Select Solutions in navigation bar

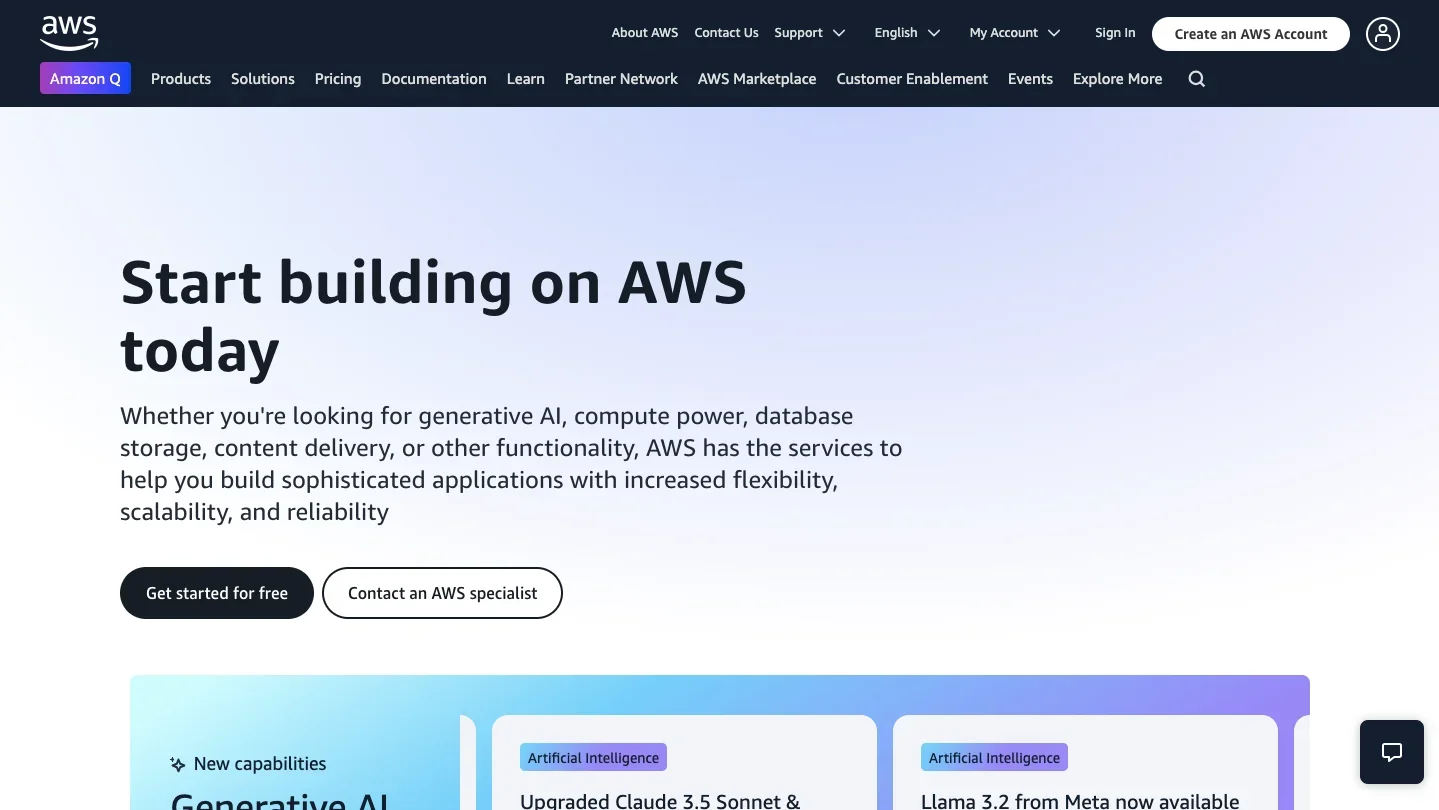click(x=263, y=79)
